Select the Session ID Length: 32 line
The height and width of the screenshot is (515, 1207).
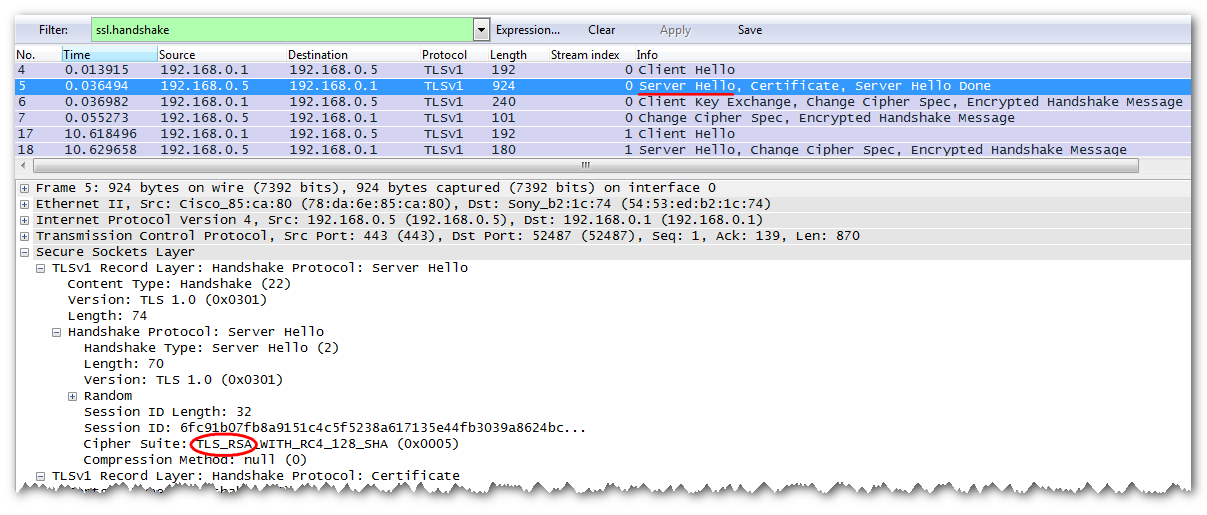167,412
